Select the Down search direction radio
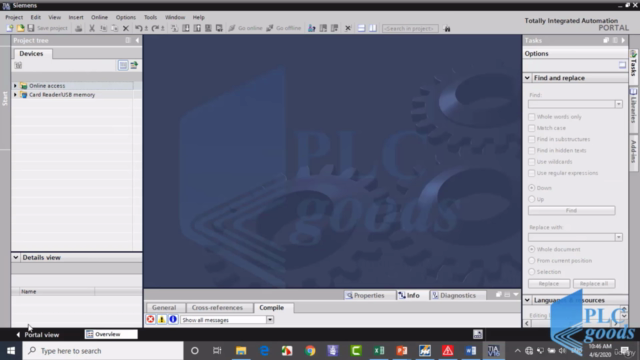The width and height of the screenshot is (640, 360). click(531, 188)
